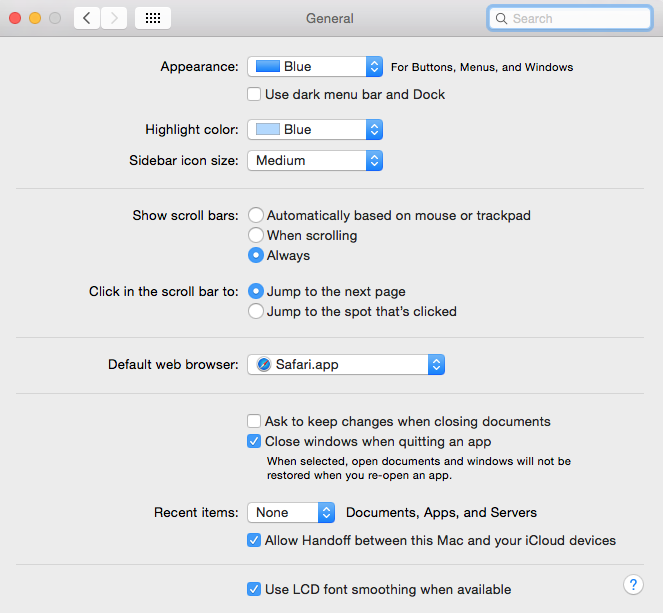
Task: Open the Appearance dropdown set to Blue
Action: 315,66
